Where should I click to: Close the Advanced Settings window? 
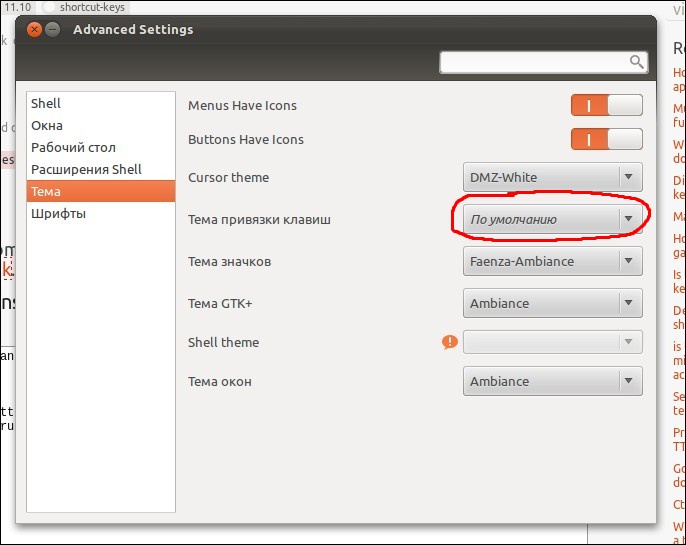pos(36,30)
